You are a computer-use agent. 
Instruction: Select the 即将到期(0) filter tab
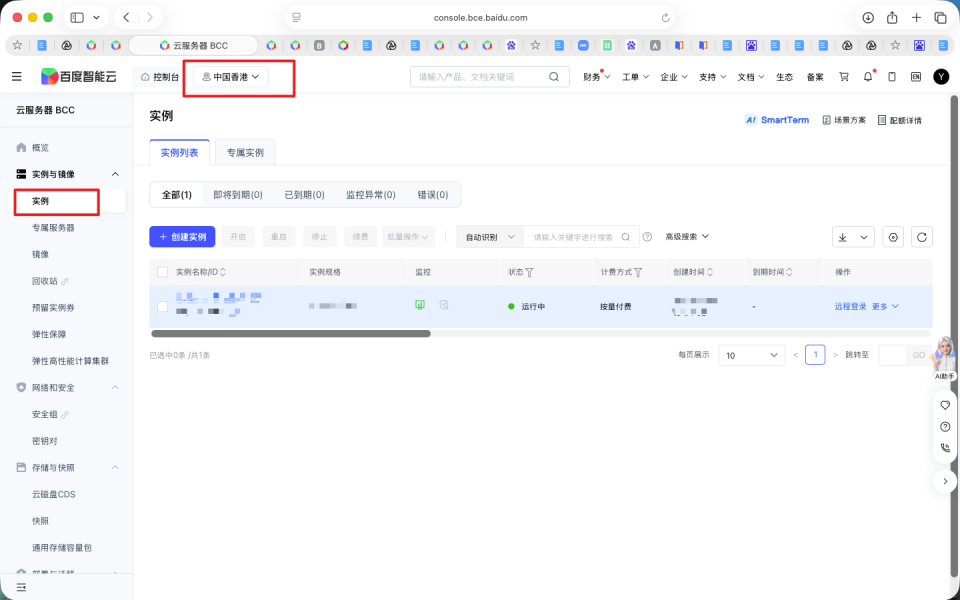(x=238, y=195)
